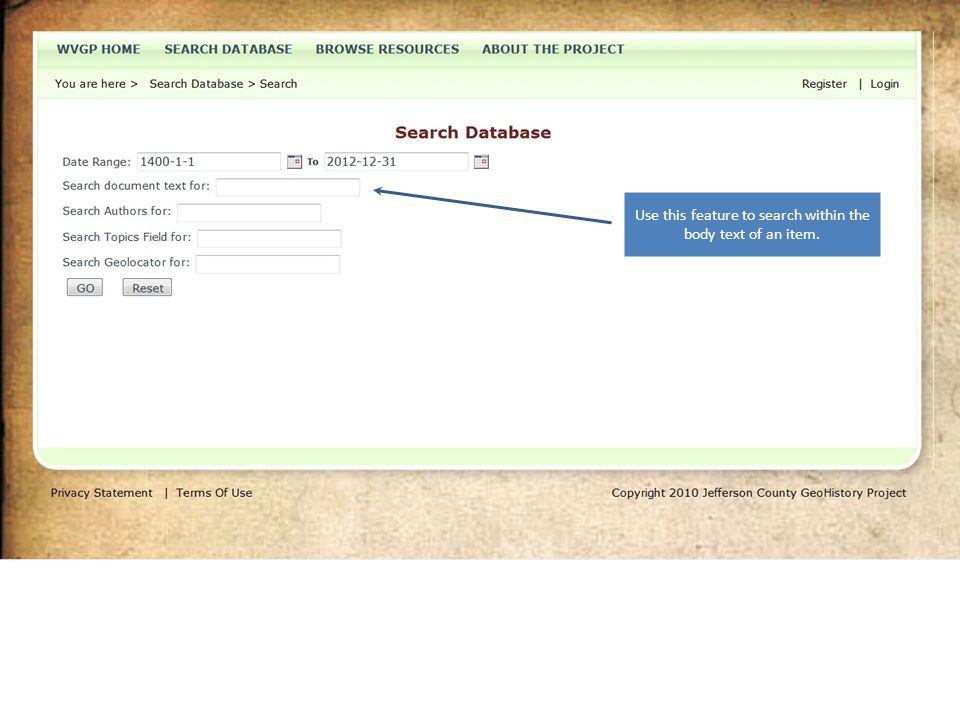Focus Search Geolocator input field
This screenshot has width=960, height=720.
268,264
